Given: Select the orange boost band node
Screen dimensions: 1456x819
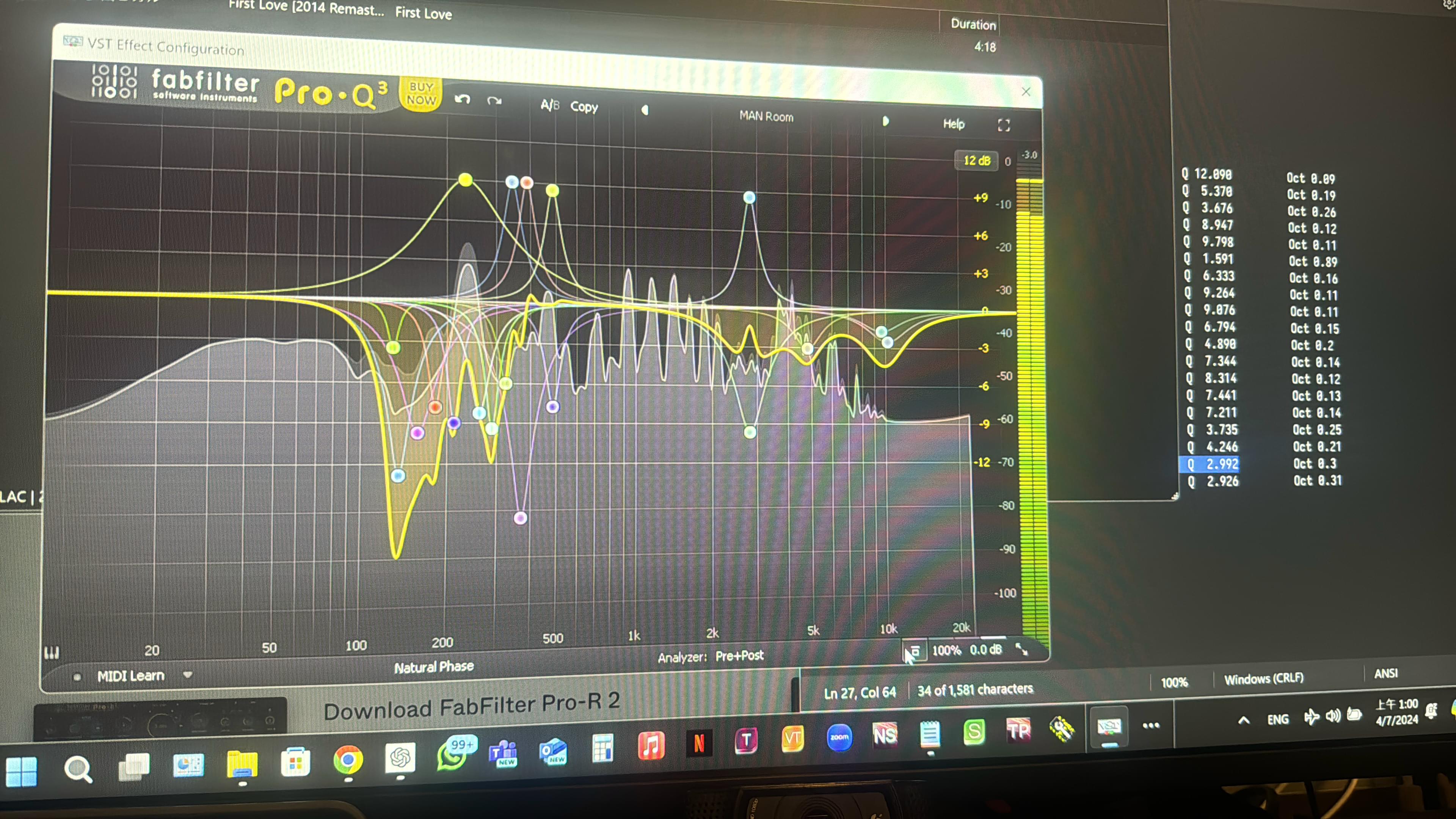Looking at the screenshot, I should tap(527, 182).
